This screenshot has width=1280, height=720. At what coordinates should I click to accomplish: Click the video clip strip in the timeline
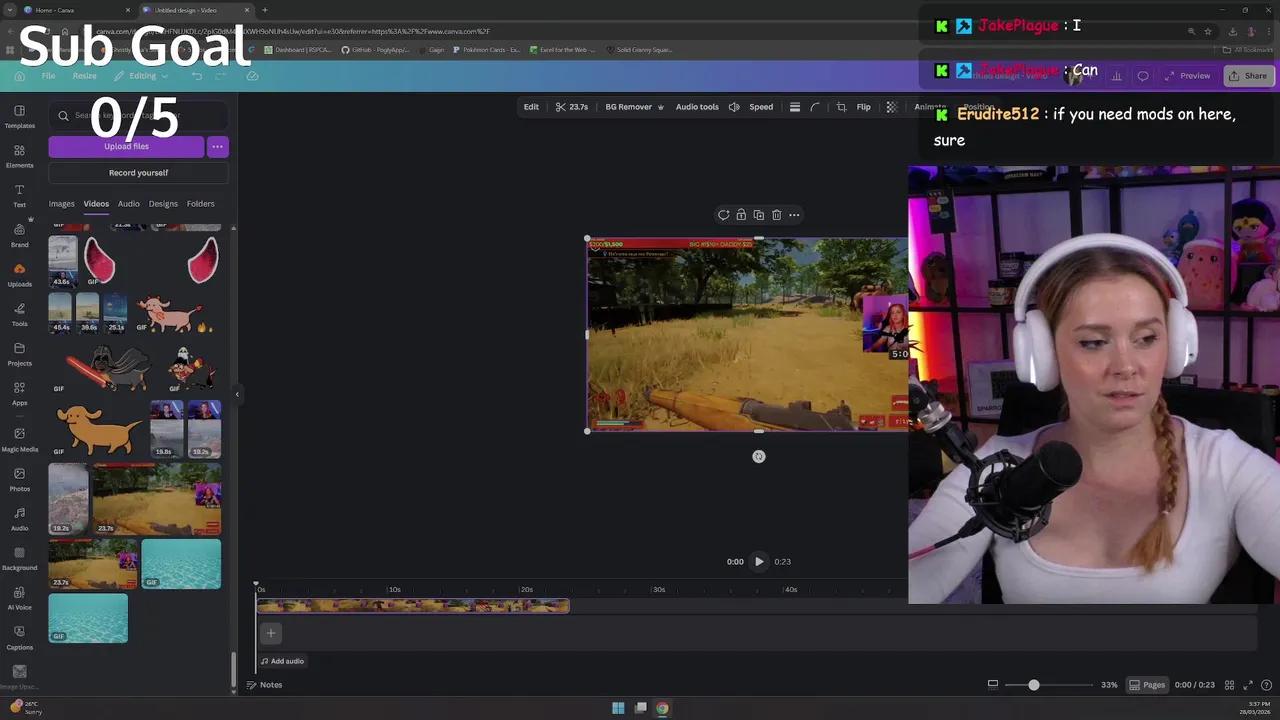pos(413,606)
